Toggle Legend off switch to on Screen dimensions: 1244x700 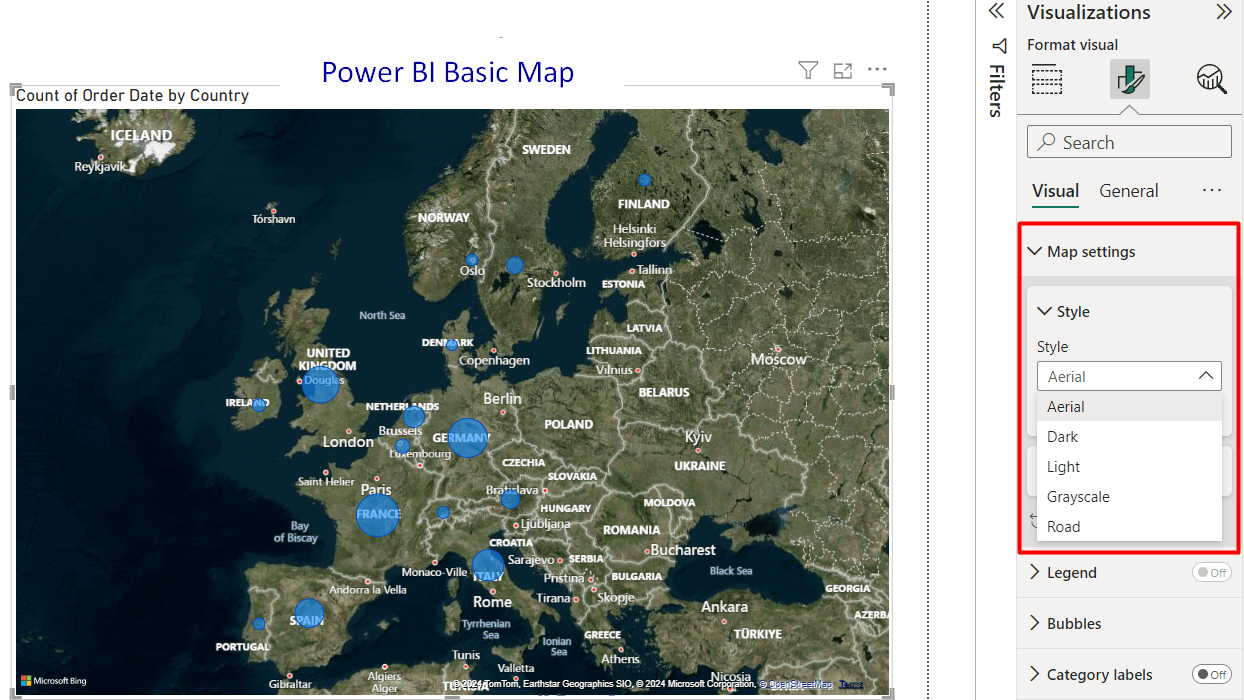pos(1212,572)
